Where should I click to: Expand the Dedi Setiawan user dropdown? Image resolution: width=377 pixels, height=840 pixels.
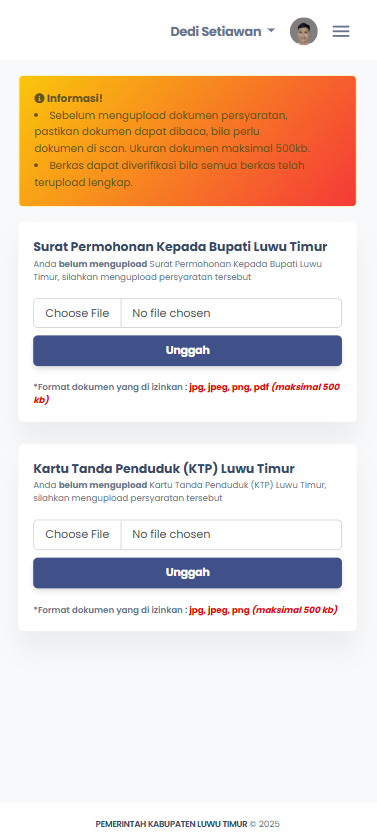(x=222, y=32)
